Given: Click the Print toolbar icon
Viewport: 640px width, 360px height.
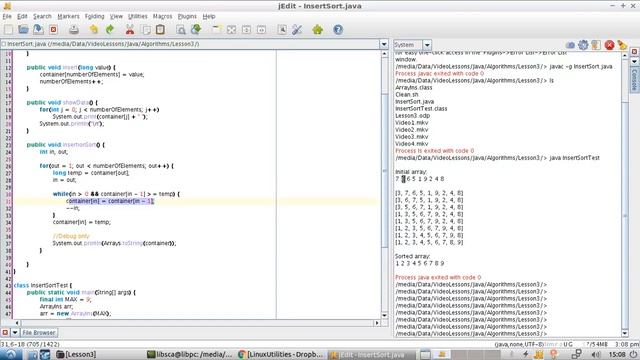Looking at the screenshot, I should point(73,29).
